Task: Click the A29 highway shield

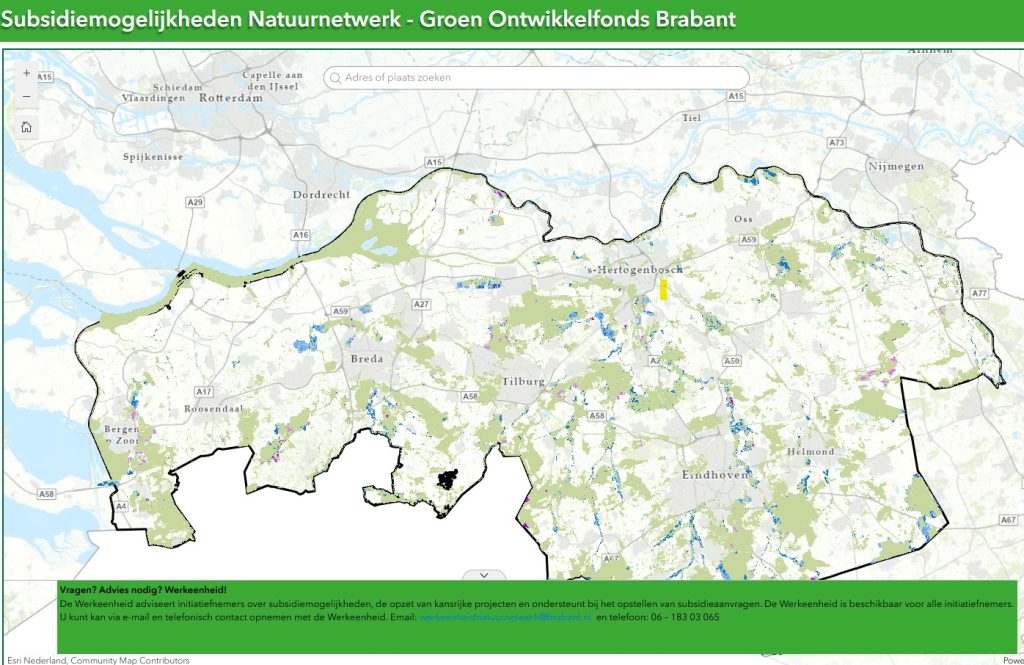Action: point(195,203)
